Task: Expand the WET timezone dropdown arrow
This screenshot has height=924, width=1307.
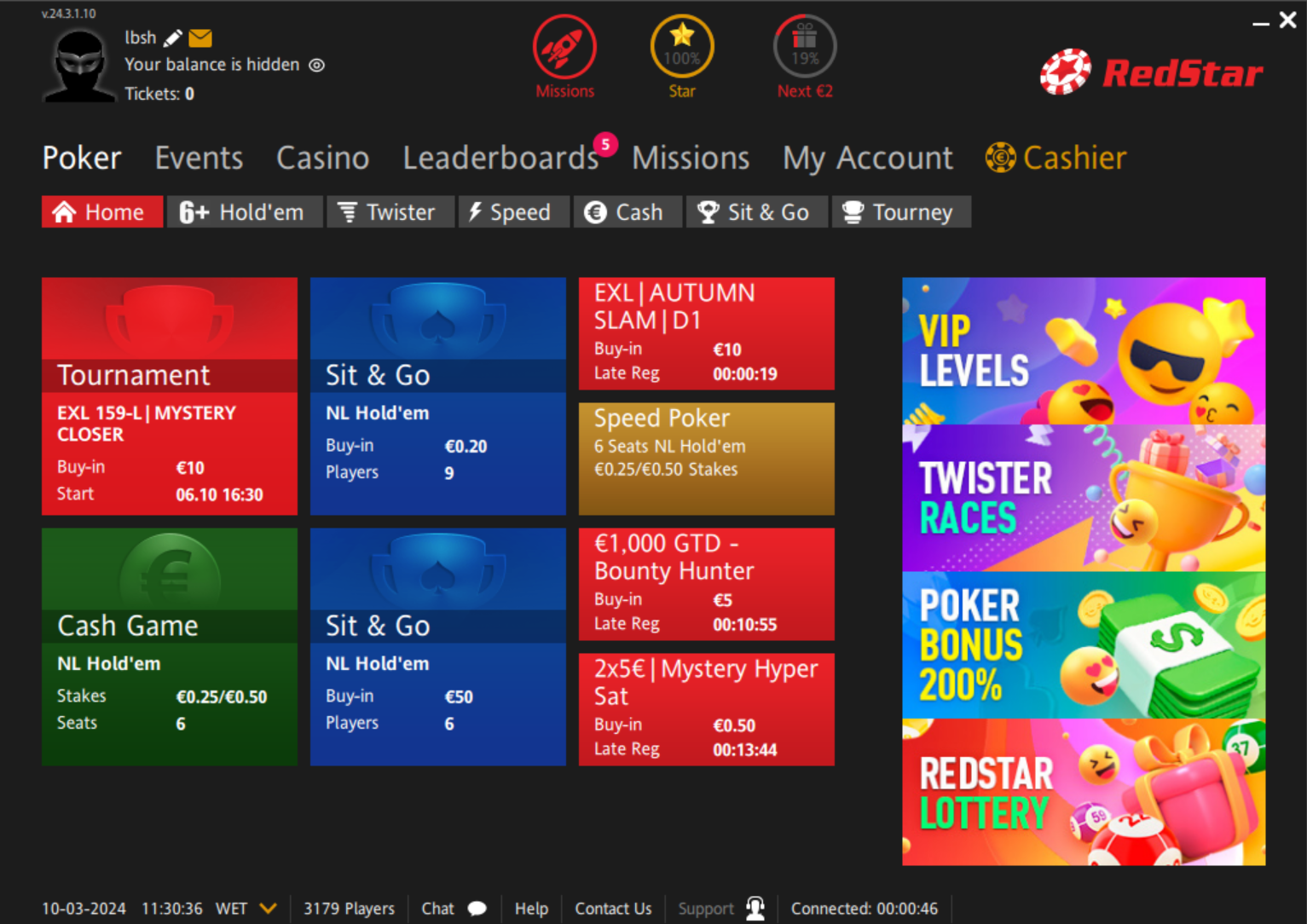Action: tap(268, 909)
